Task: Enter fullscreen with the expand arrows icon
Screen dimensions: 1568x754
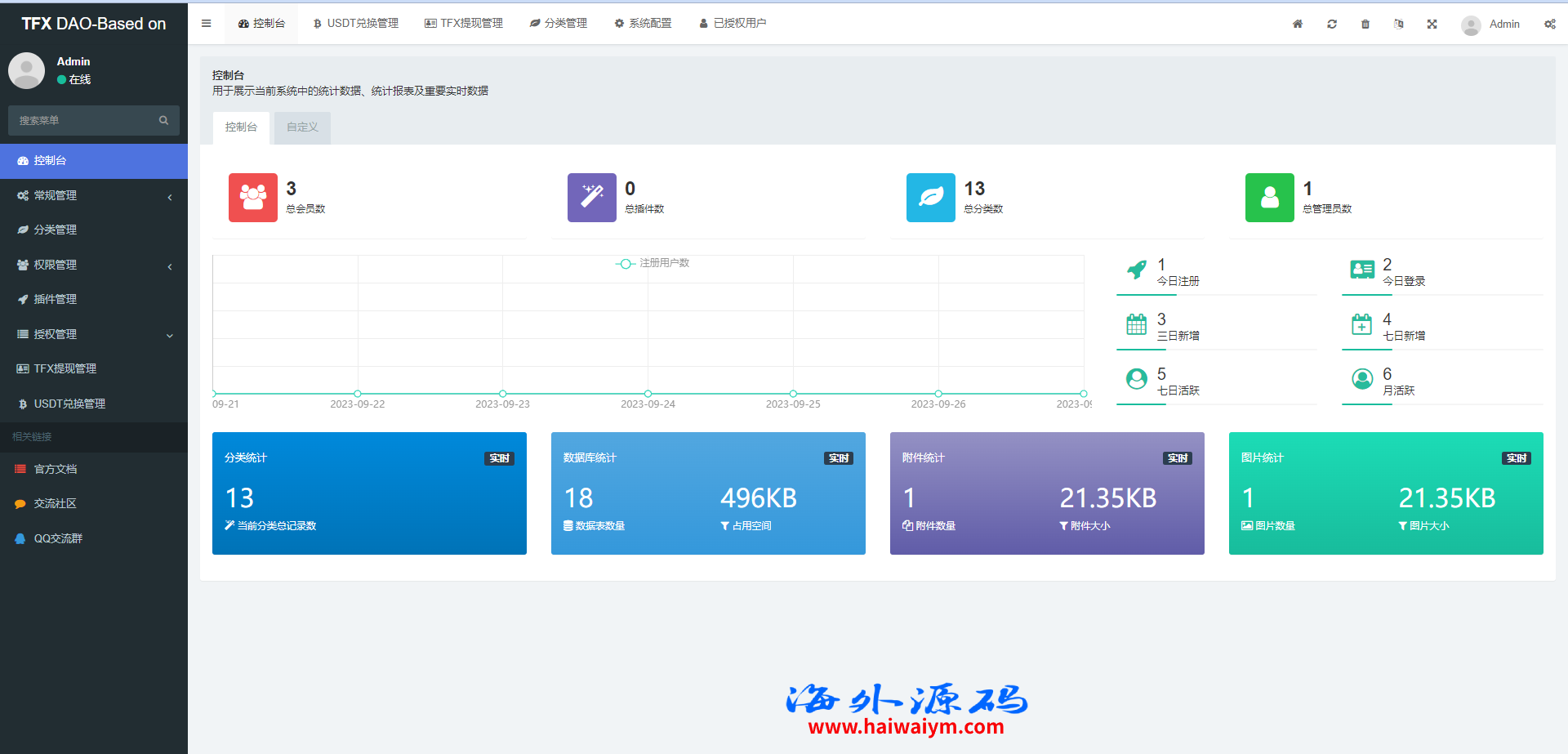Action: coord(1432,24)
